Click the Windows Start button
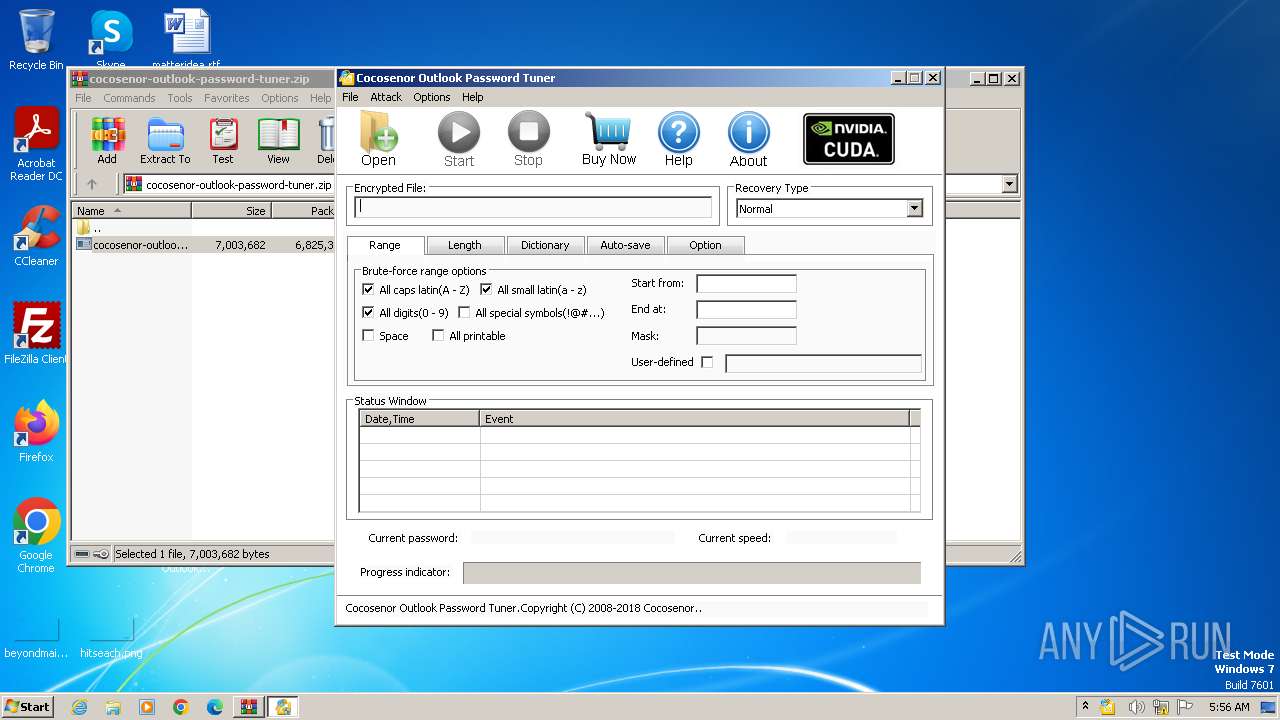 coord(27,707)
